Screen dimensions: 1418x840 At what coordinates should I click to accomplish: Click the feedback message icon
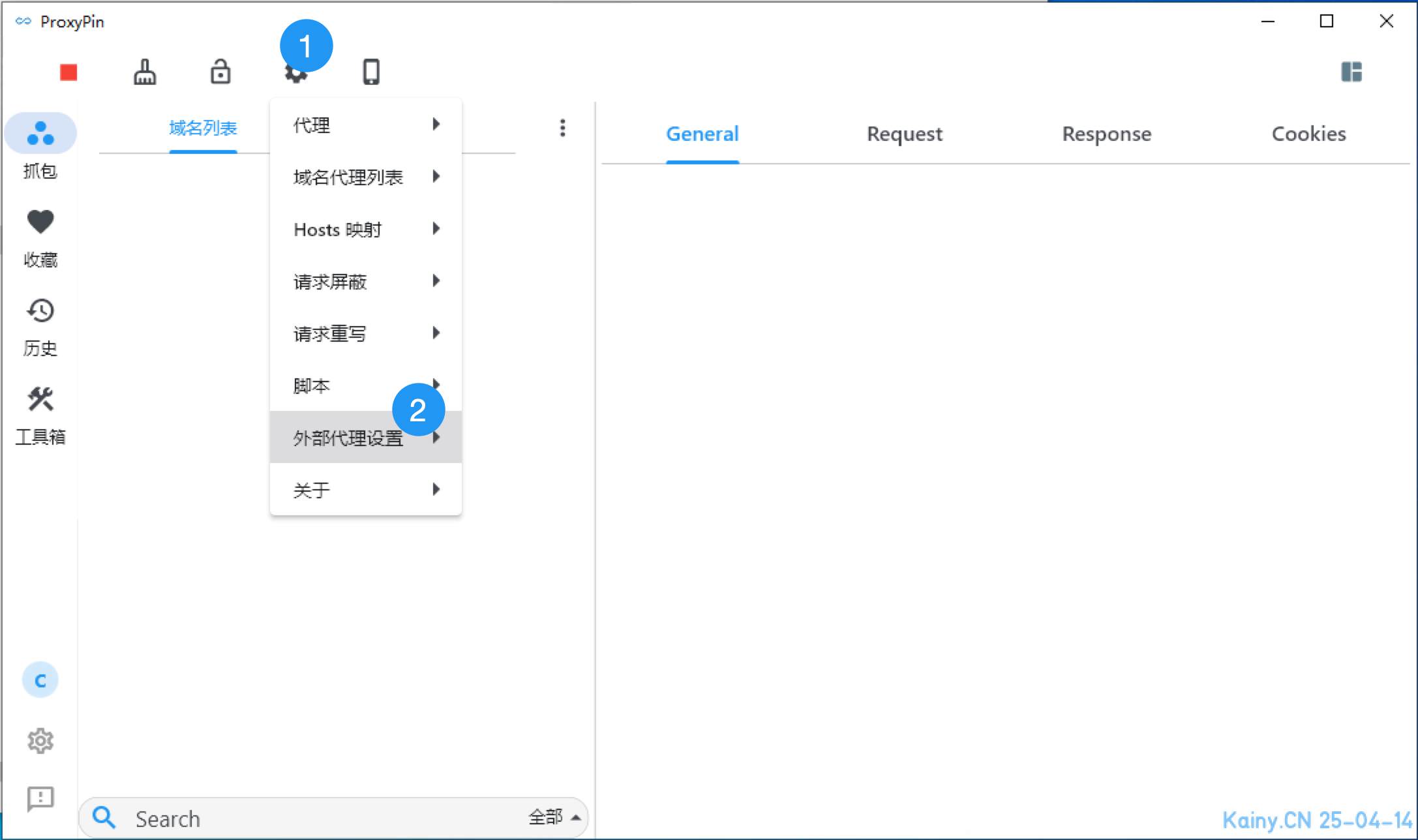click(x=40, y=798)
